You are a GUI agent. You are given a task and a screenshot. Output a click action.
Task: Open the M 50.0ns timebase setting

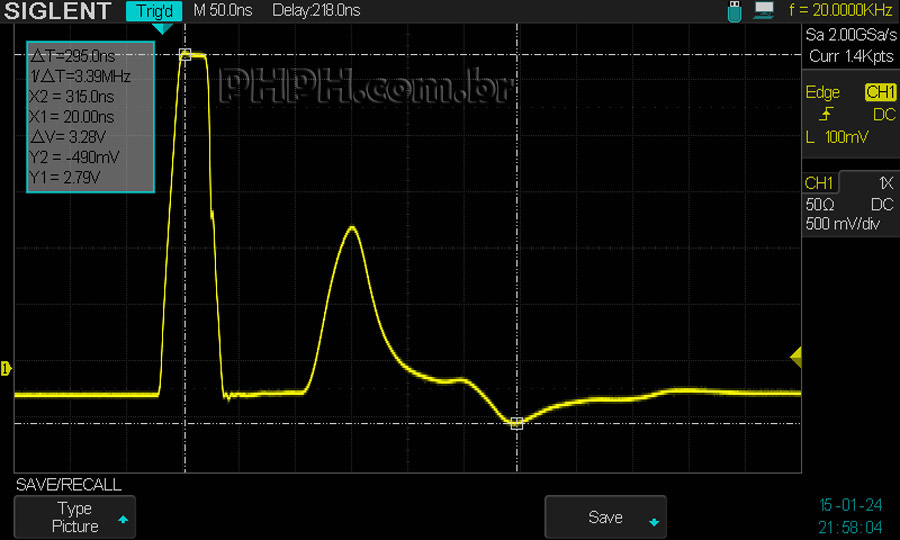pos(223,11)
